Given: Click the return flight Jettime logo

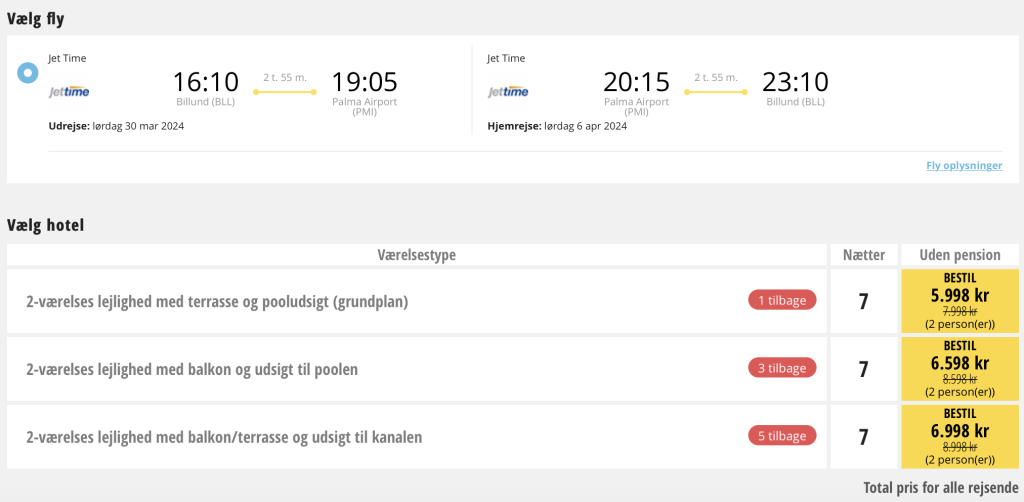Looking at the screenshot, I should pos(508,92).
